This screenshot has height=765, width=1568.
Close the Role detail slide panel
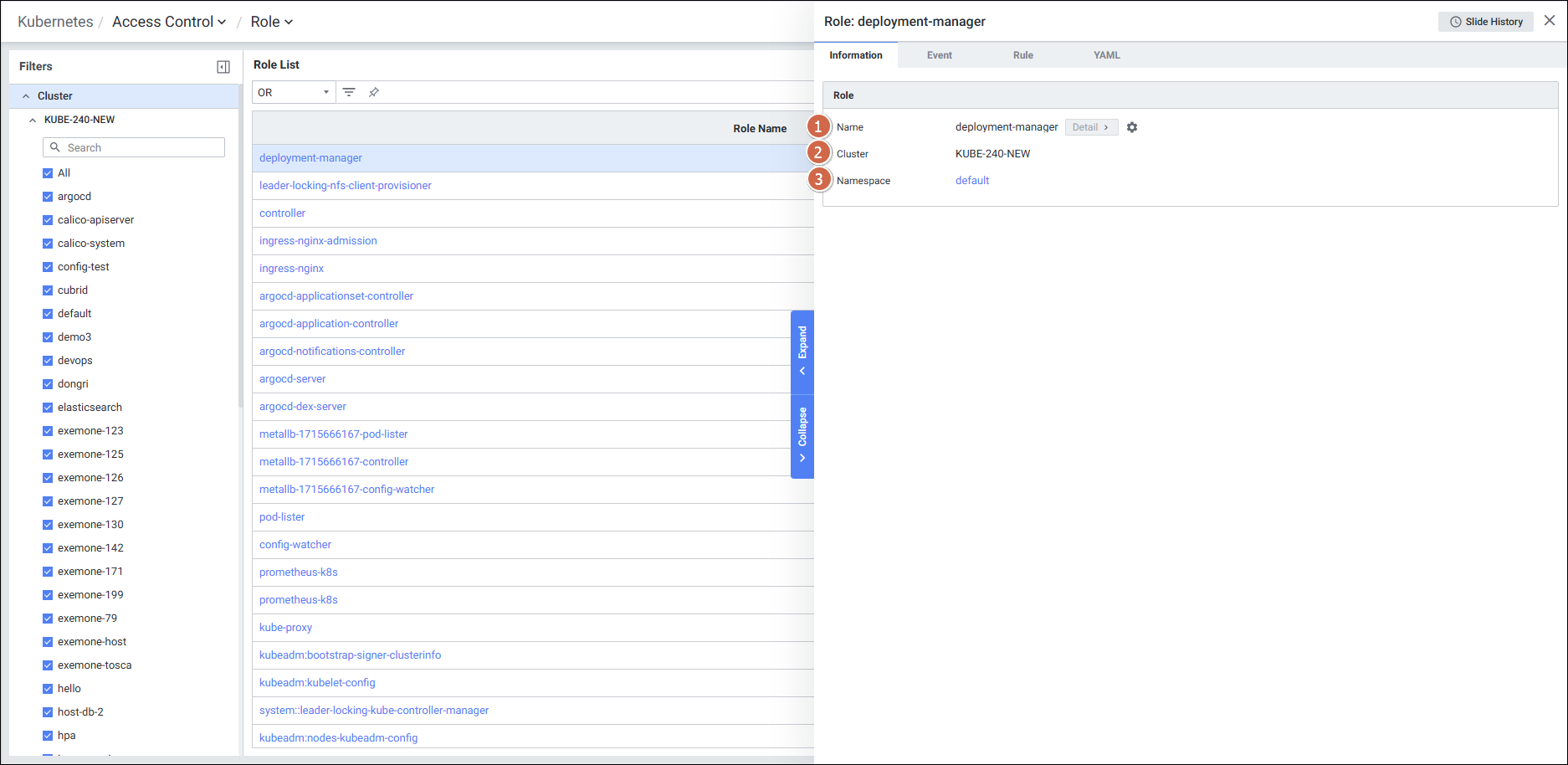coord(1550,21)
